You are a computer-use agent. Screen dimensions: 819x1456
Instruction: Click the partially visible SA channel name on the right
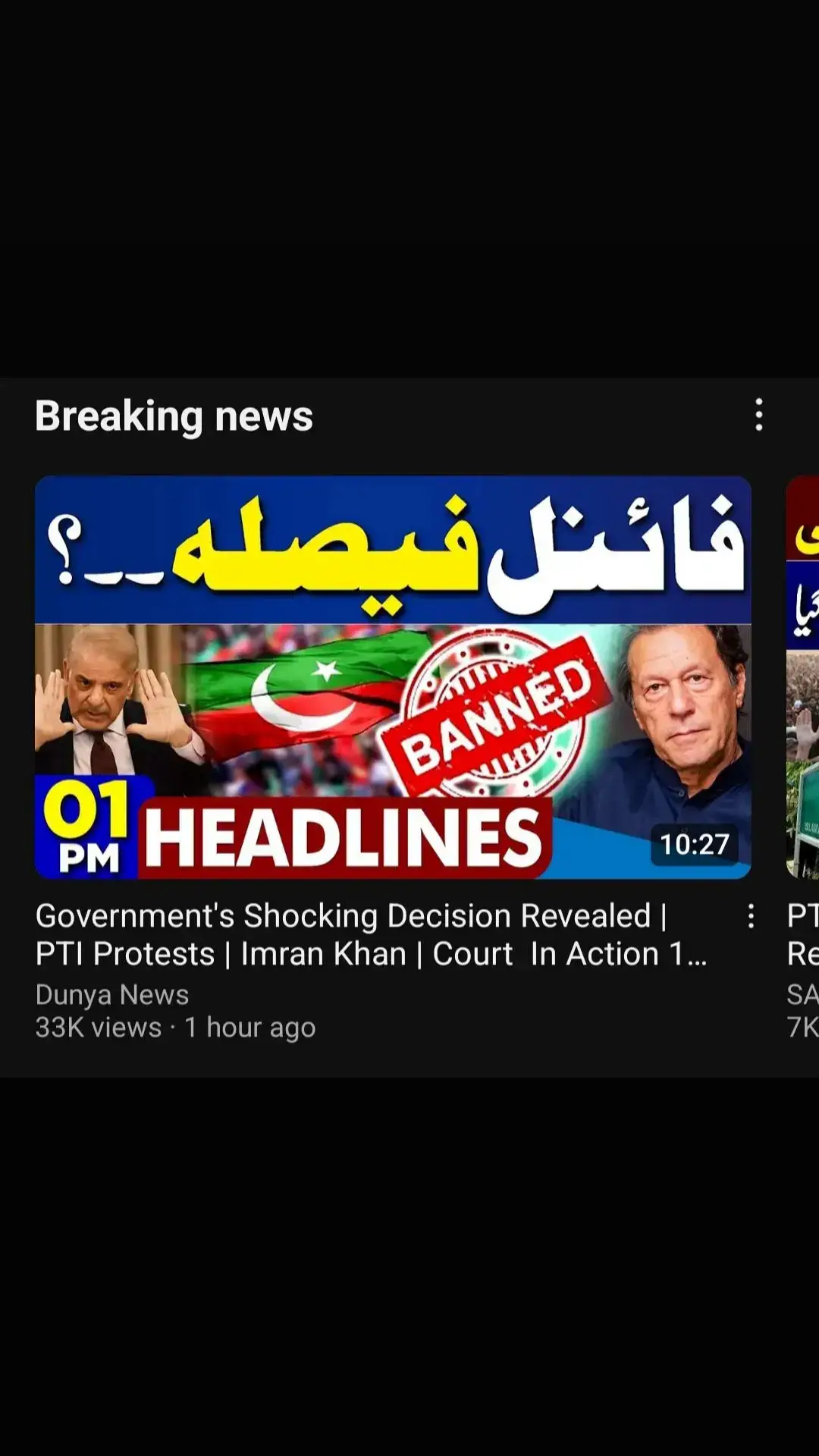802,994
